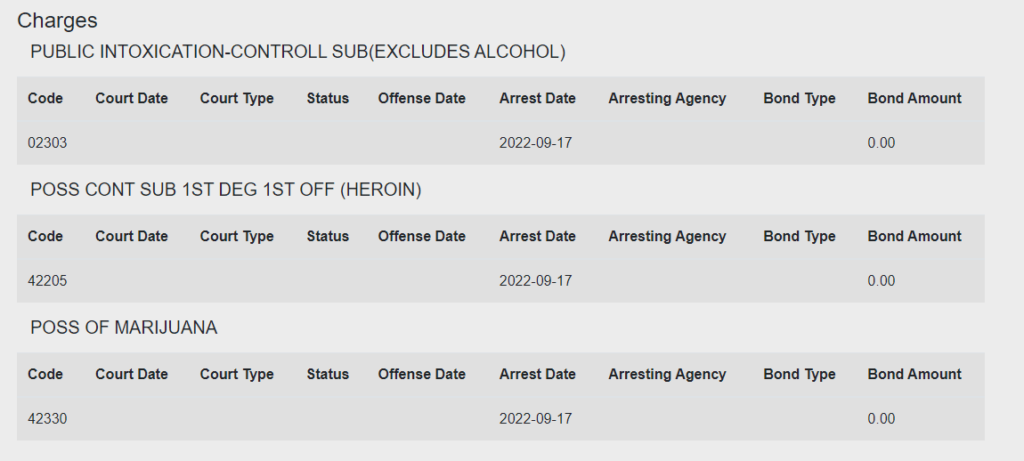Click Bond Type header in public intoxication table
This screenshot has height=461, width=1024.
799,99
